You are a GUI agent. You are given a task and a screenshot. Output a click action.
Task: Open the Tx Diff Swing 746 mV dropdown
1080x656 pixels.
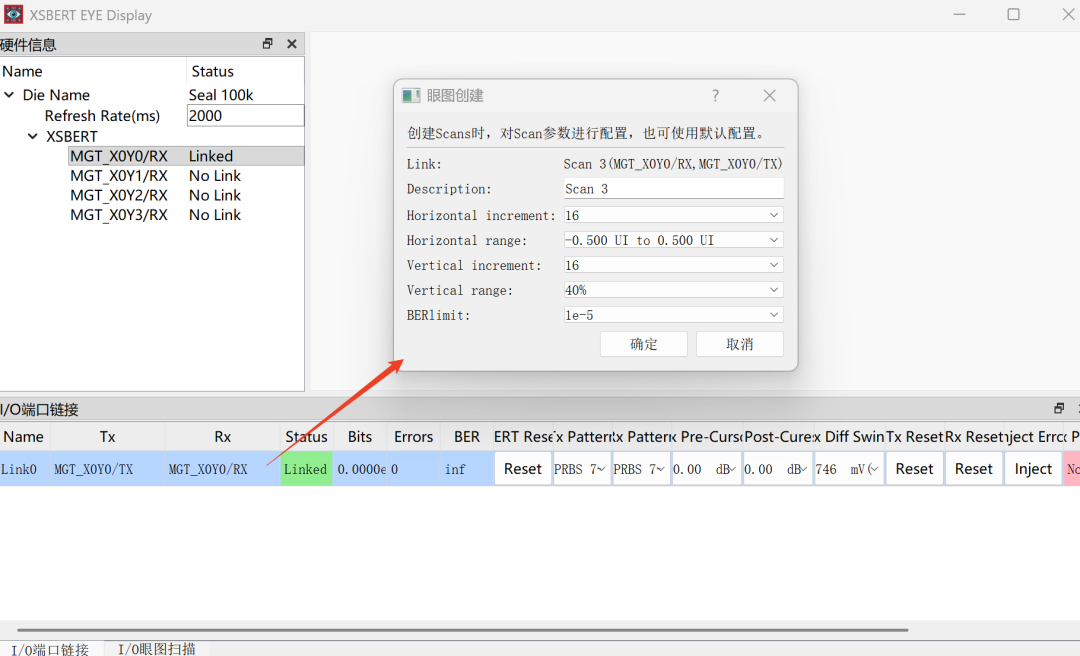click(x=849, y=469)
